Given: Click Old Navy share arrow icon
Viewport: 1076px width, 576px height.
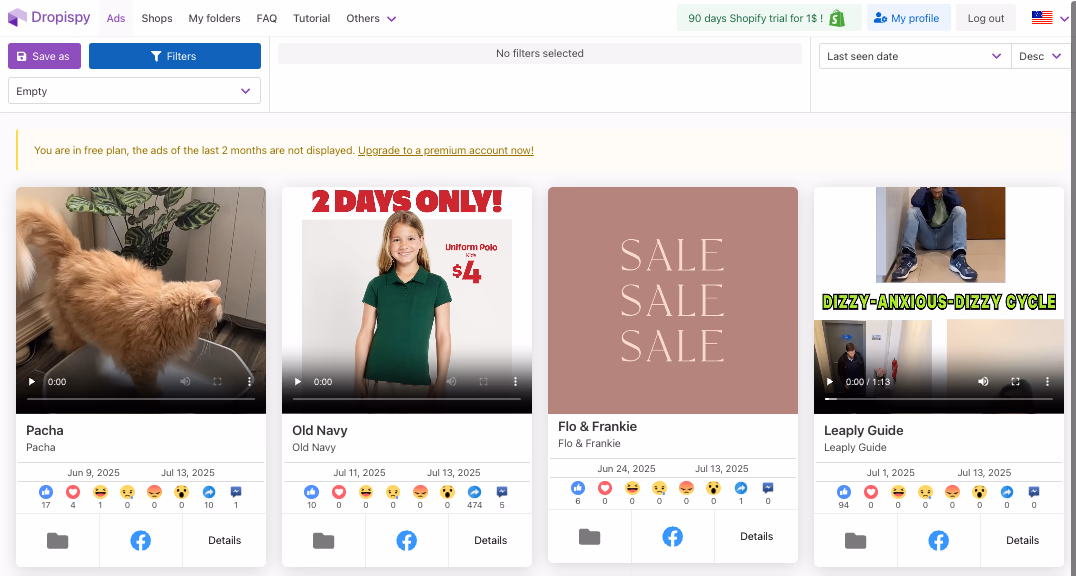Looking at the screenshot, I should click(474, 492).
